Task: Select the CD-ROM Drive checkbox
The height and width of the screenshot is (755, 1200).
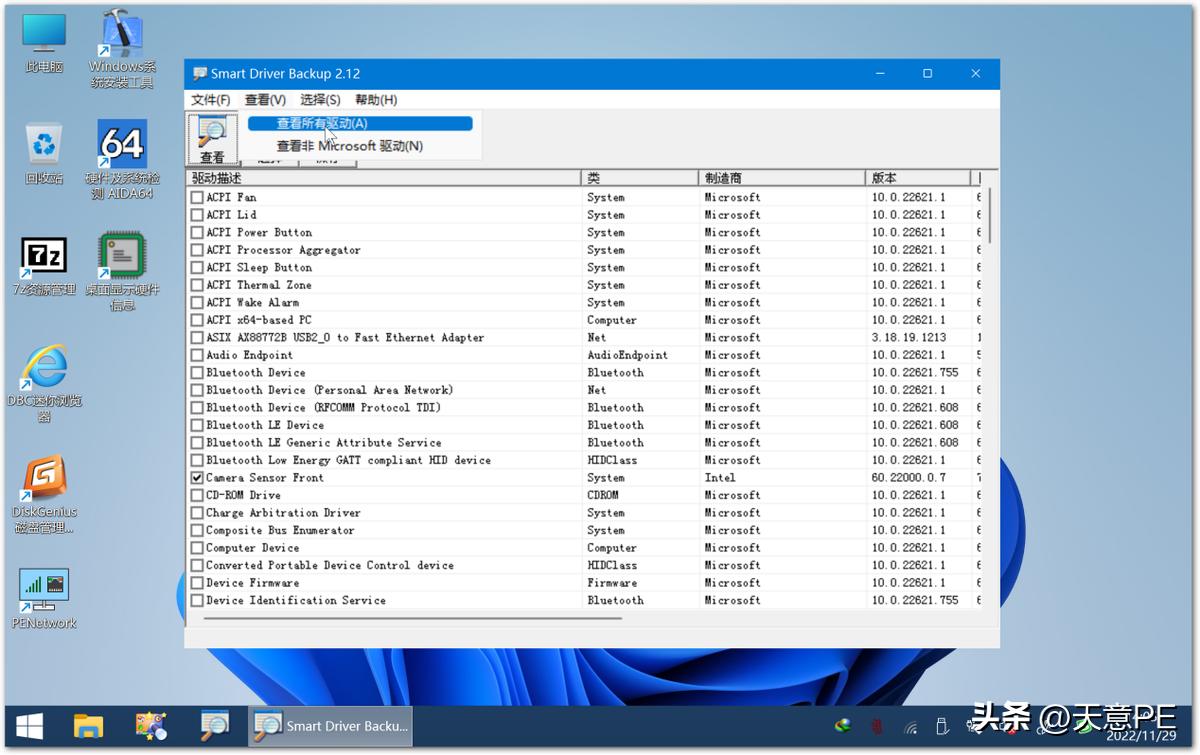Action: [x=197, y=495]
